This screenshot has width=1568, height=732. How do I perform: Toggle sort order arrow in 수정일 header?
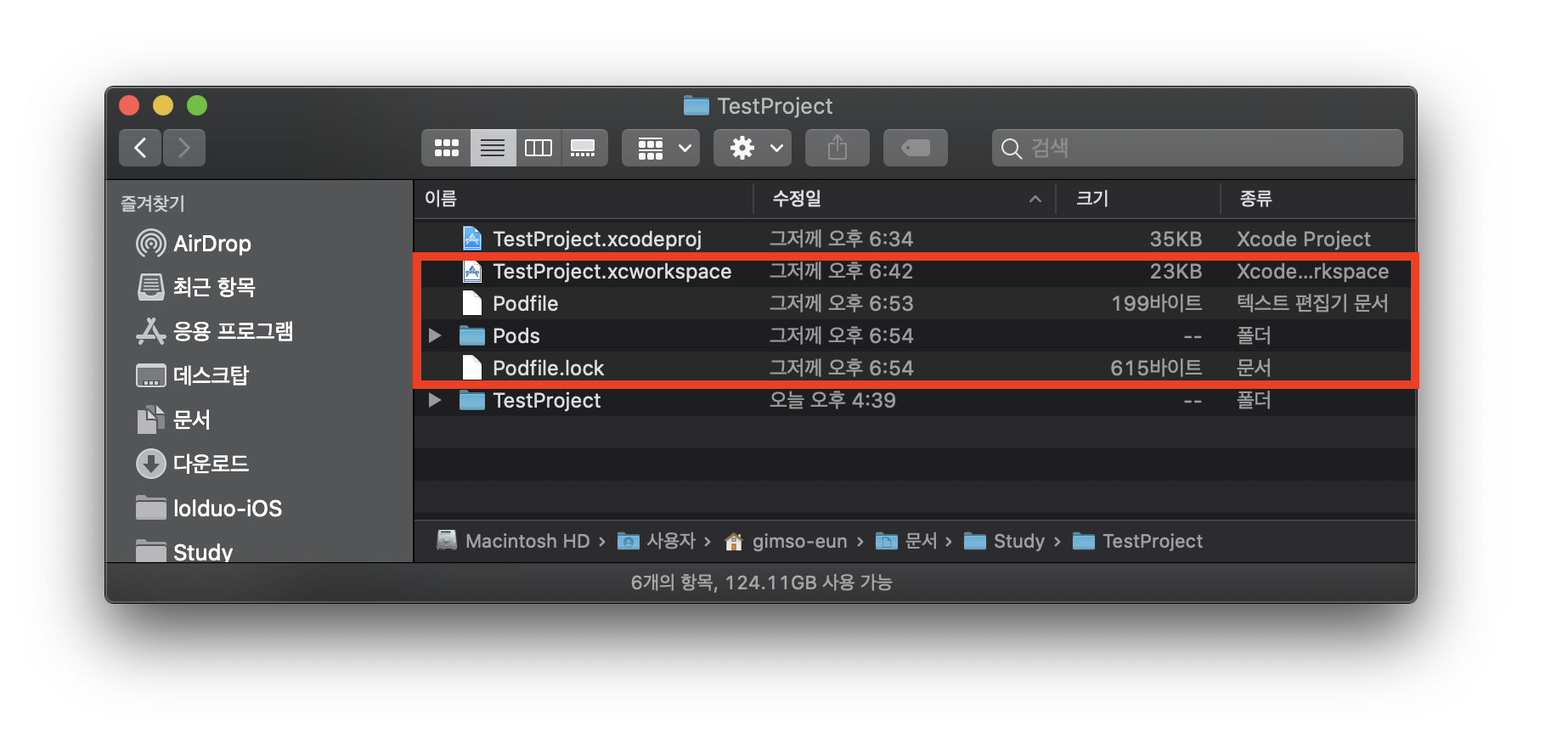(1035, 200)
